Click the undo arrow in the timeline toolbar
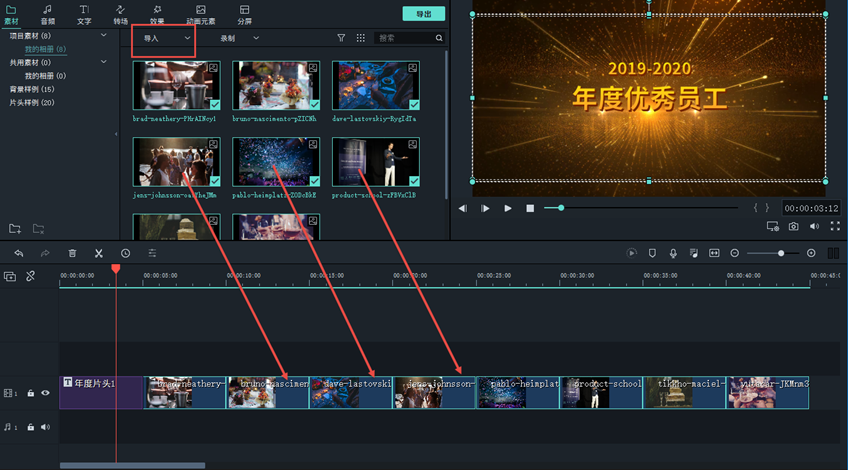 (x=18, y=253)
